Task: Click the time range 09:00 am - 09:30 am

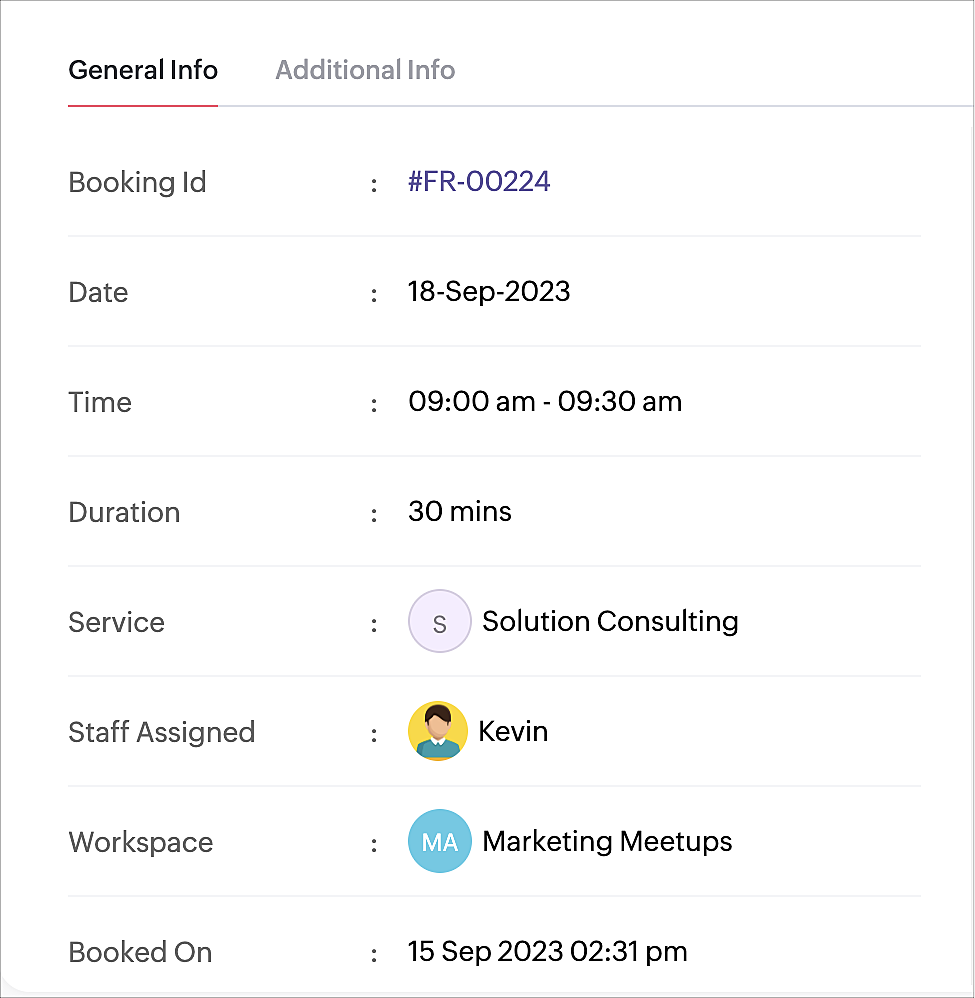Action: click(x=545, y=402)
